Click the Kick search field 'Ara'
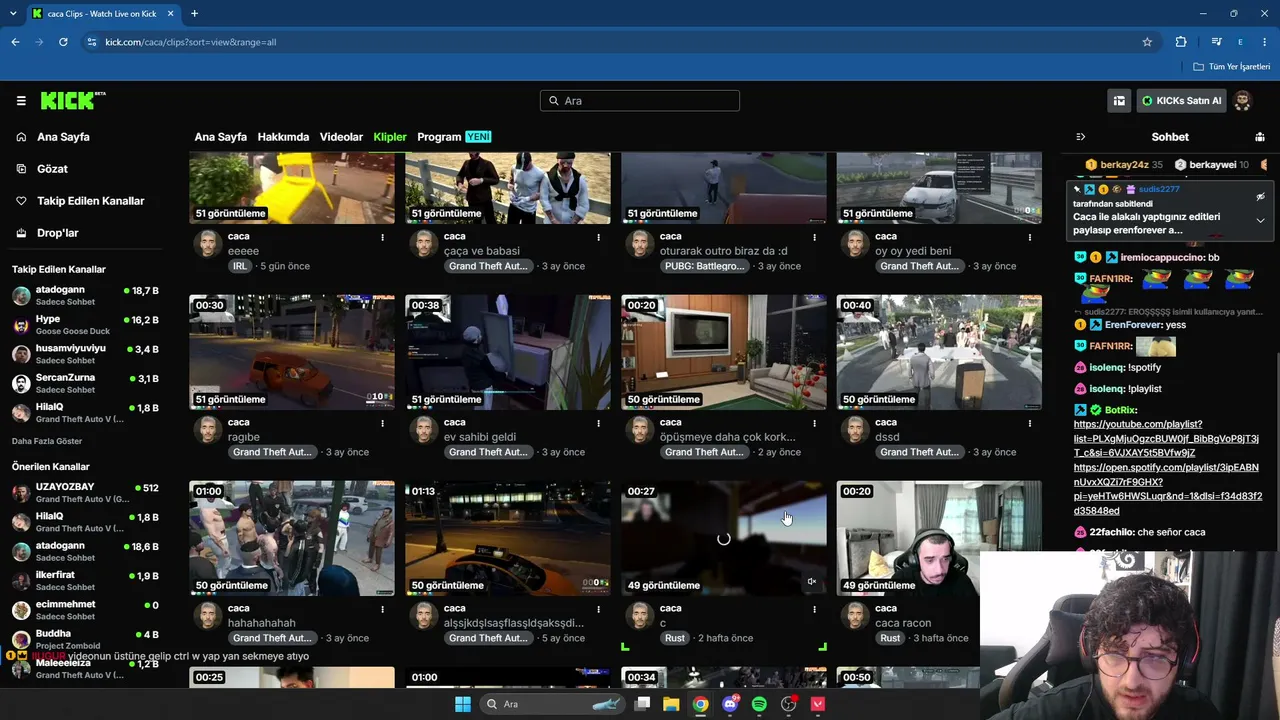The height and width of the screenshot is (720, 1280). click(x=640, y=101)
